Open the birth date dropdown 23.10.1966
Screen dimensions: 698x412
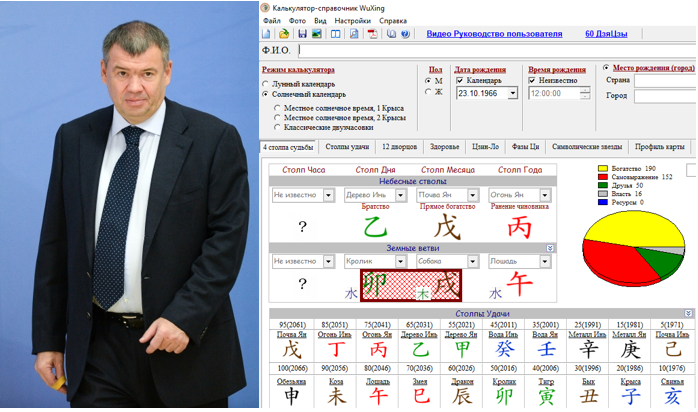coord(512,93)
